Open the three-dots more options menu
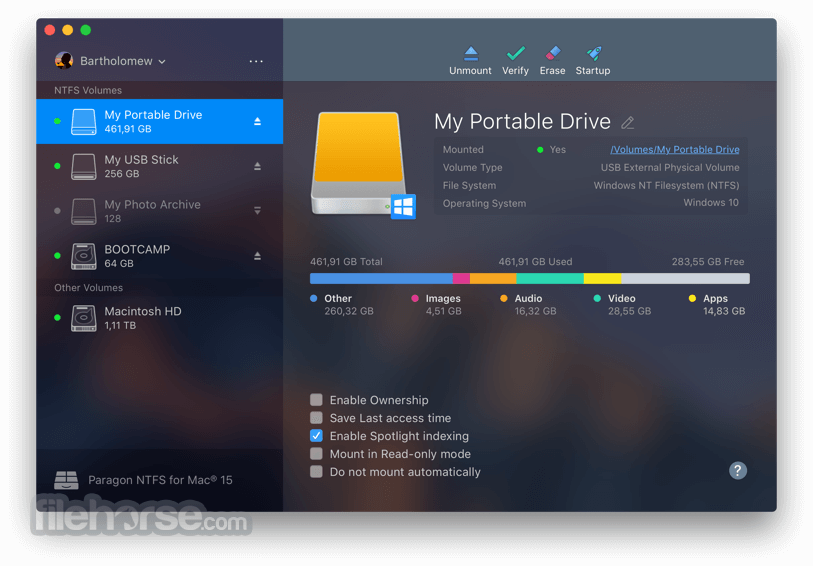 pyautogui.click(x=256, y=61)
